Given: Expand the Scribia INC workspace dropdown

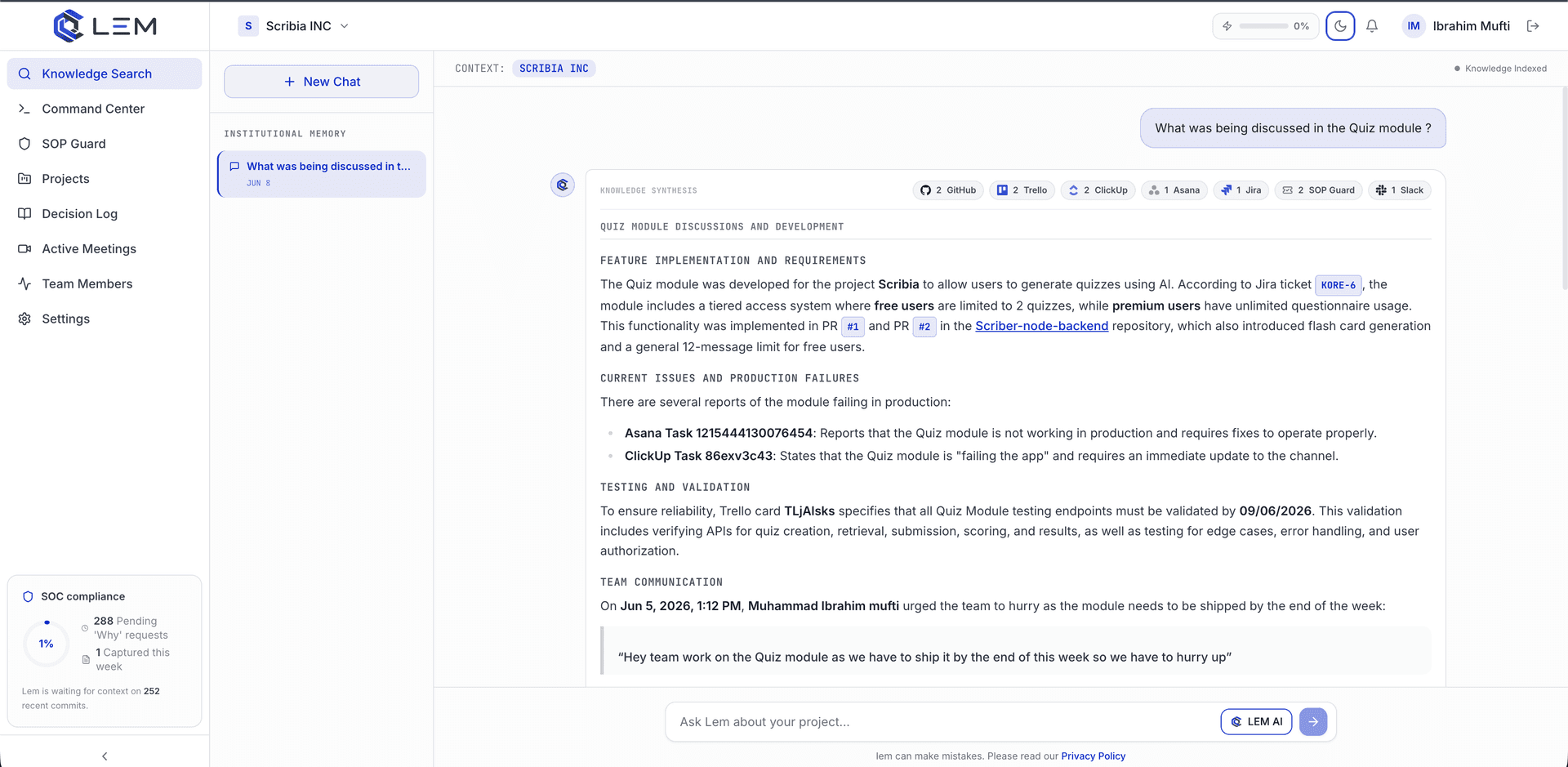Looking at the screenshot, I should point(294,26).
